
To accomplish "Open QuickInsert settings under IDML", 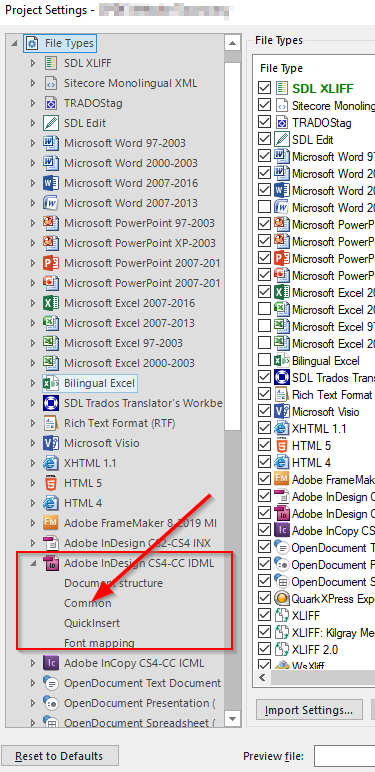I will coord(92,623).
